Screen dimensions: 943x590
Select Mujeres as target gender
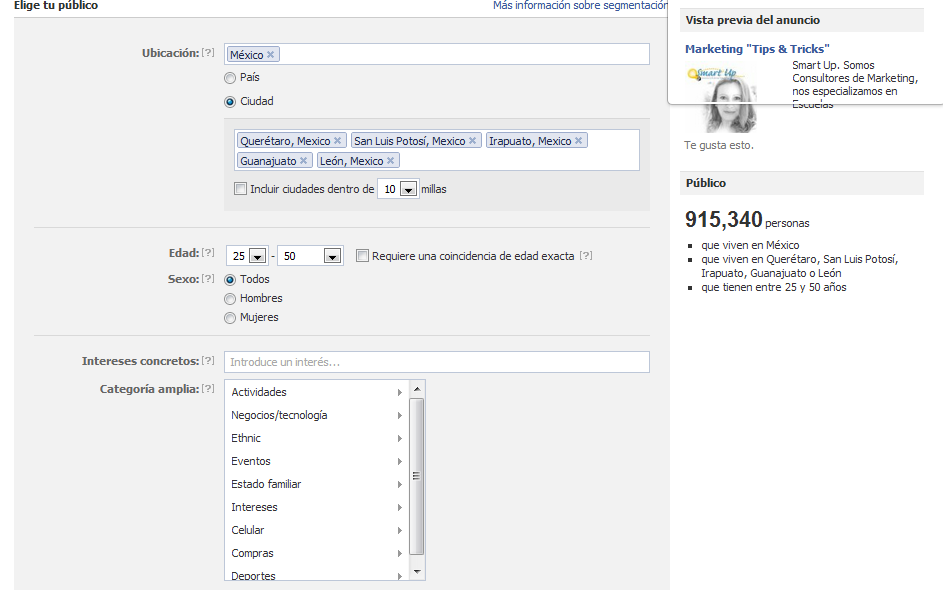coord(230,318)
